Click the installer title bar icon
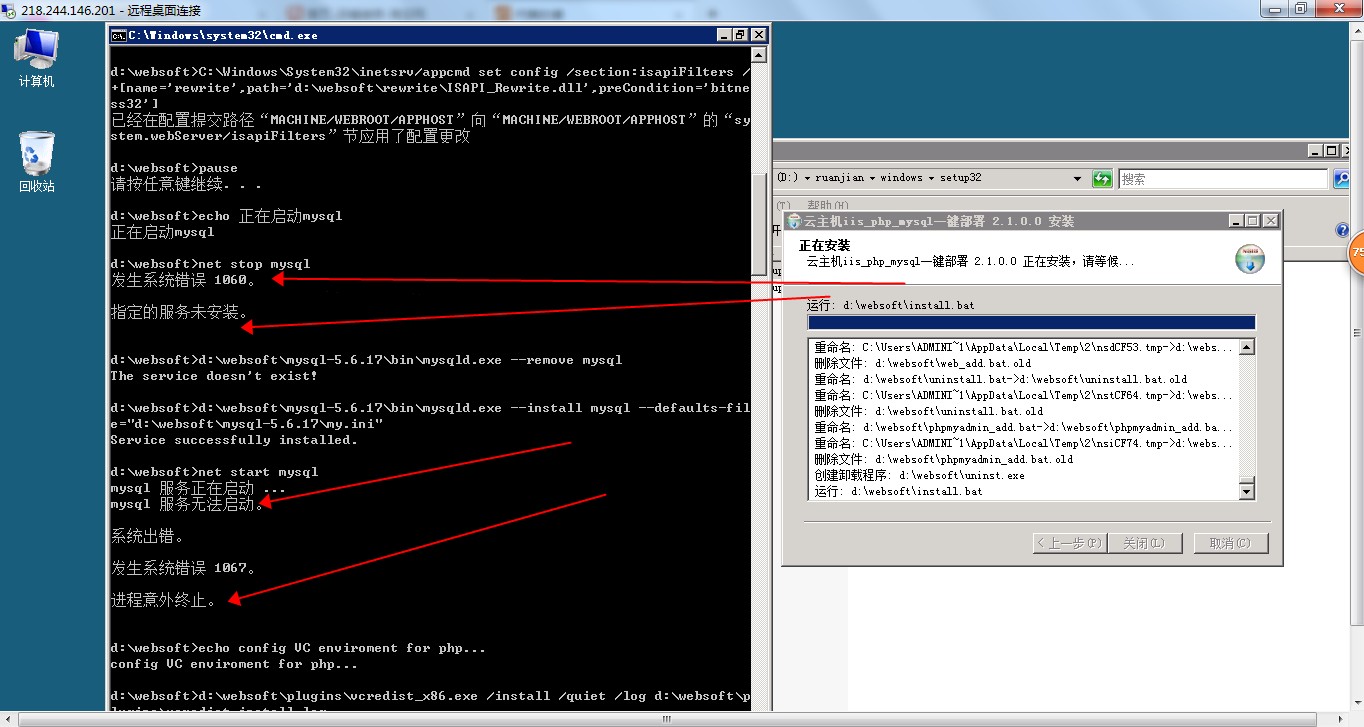Viewport: 1364px width, 727px height. (x=794, y=221)
